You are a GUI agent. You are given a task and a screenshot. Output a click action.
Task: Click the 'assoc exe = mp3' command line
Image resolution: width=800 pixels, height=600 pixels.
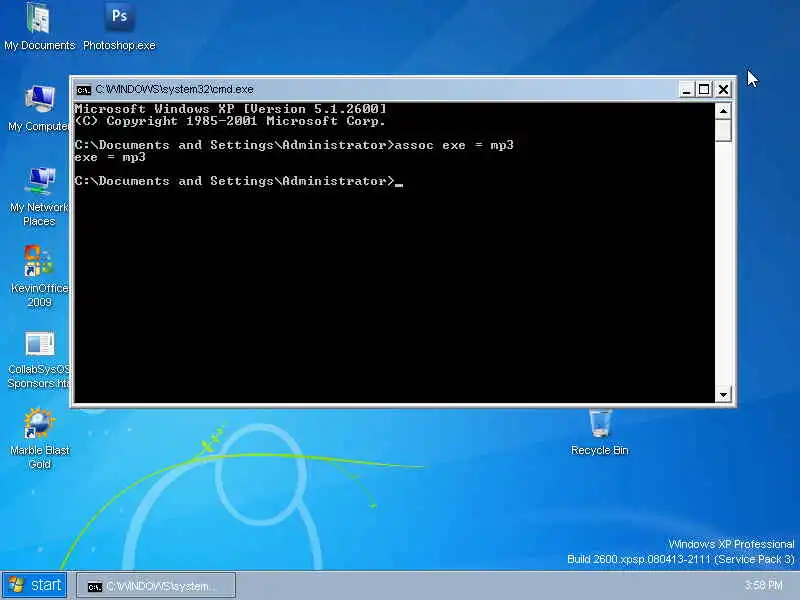[x=294, y=145]
